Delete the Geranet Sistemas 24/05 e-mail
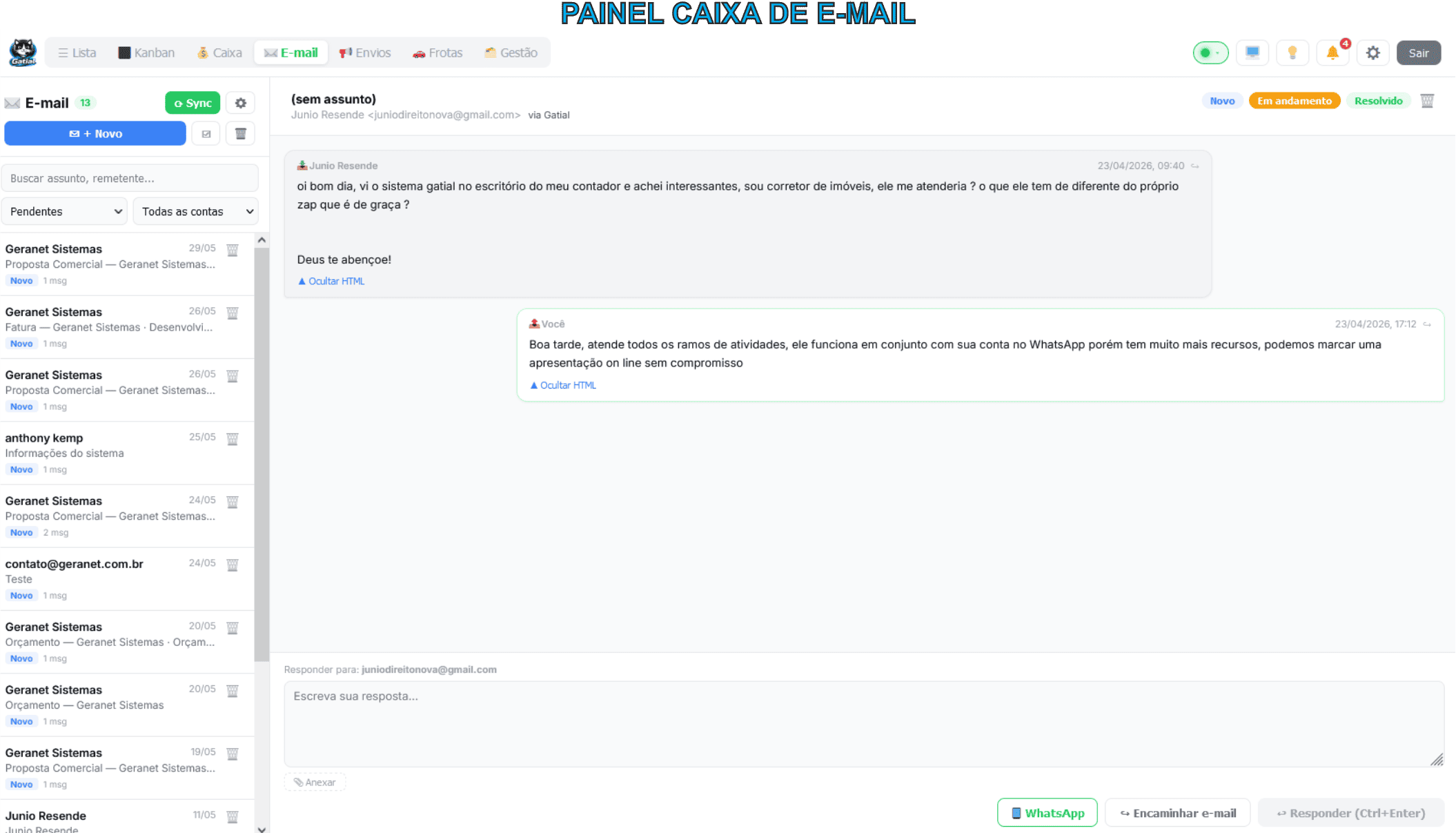Screen dimensions: 1456x833 [x=233, y=502]
